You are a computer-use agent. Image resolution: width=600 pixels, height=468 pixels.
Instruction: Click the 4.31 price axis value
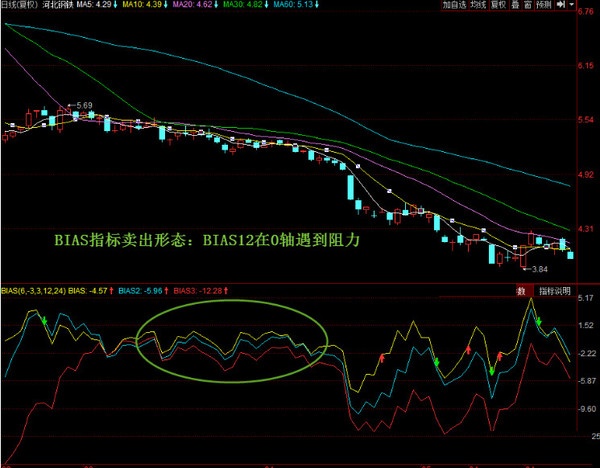pyautogui.click(x=585, y=229)
